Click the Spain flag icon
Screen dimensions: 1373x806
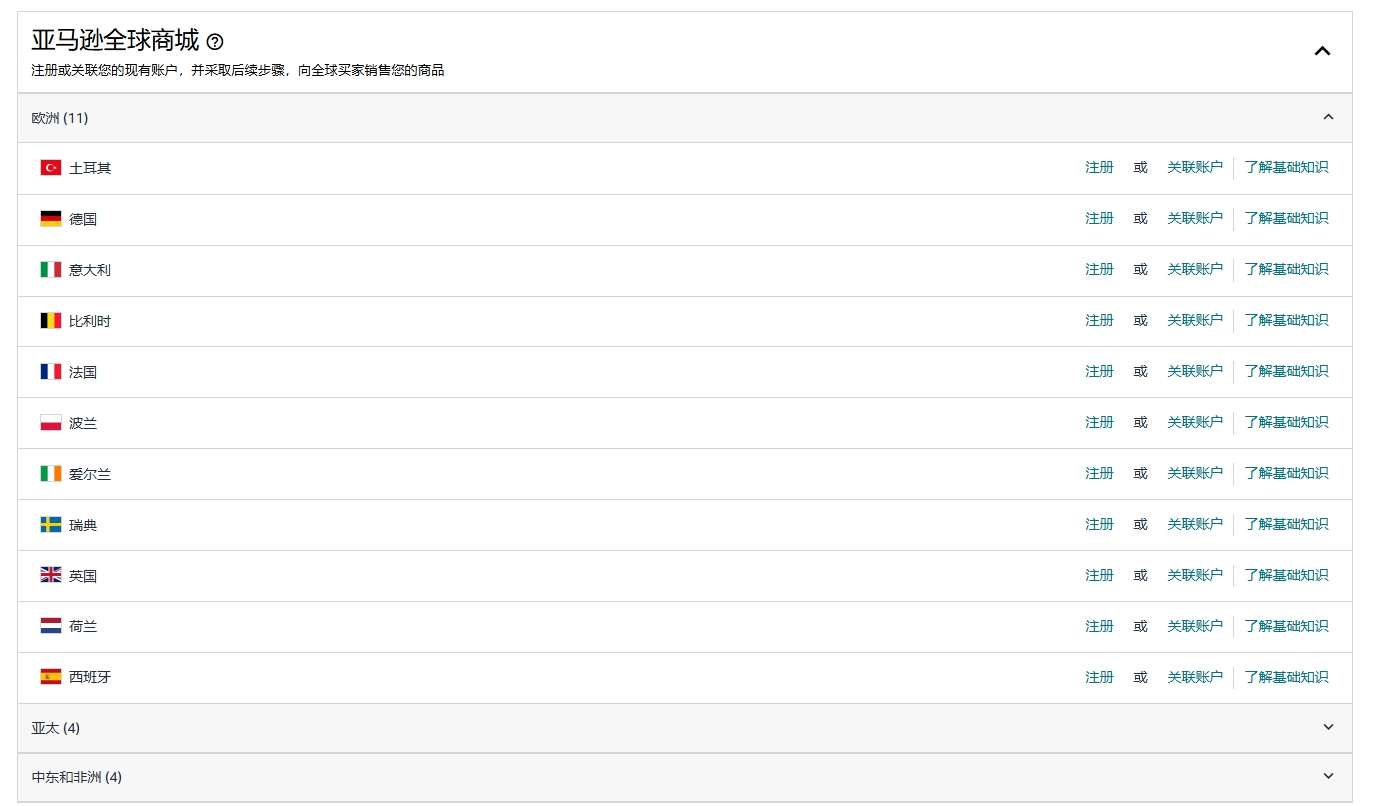click(x=51, y=677)
